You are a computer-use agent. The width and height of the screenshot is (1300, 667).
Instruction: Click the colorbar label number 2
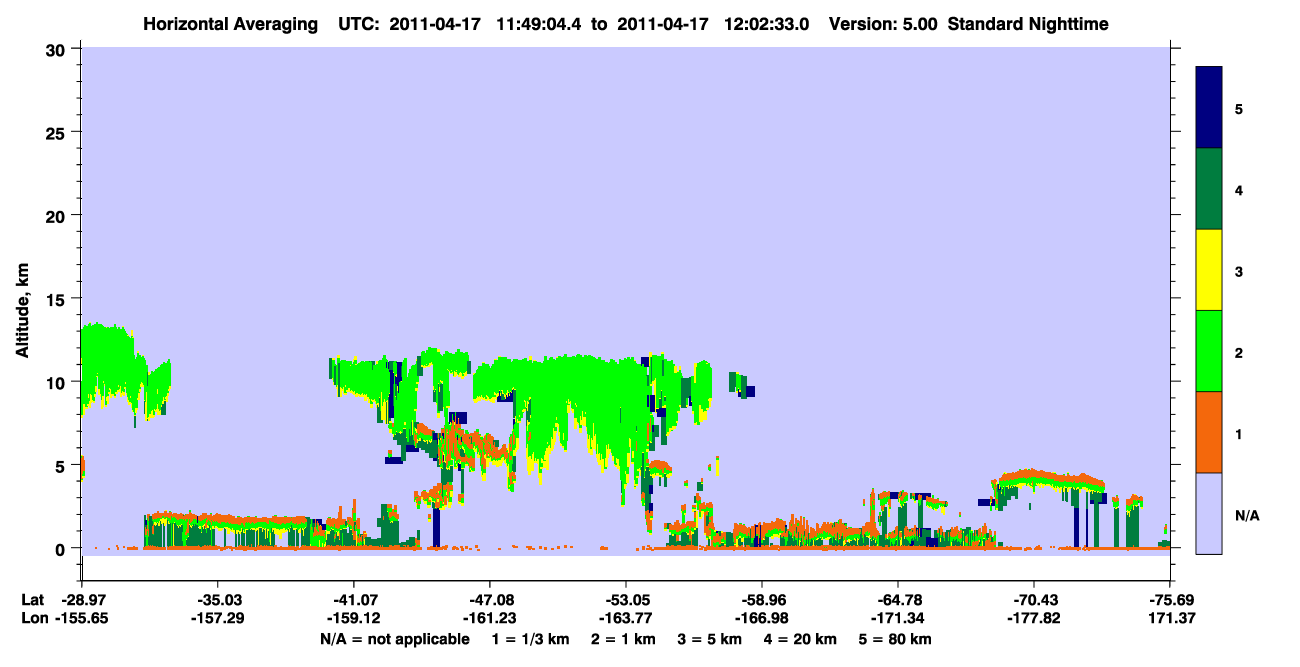(1238, 352)
